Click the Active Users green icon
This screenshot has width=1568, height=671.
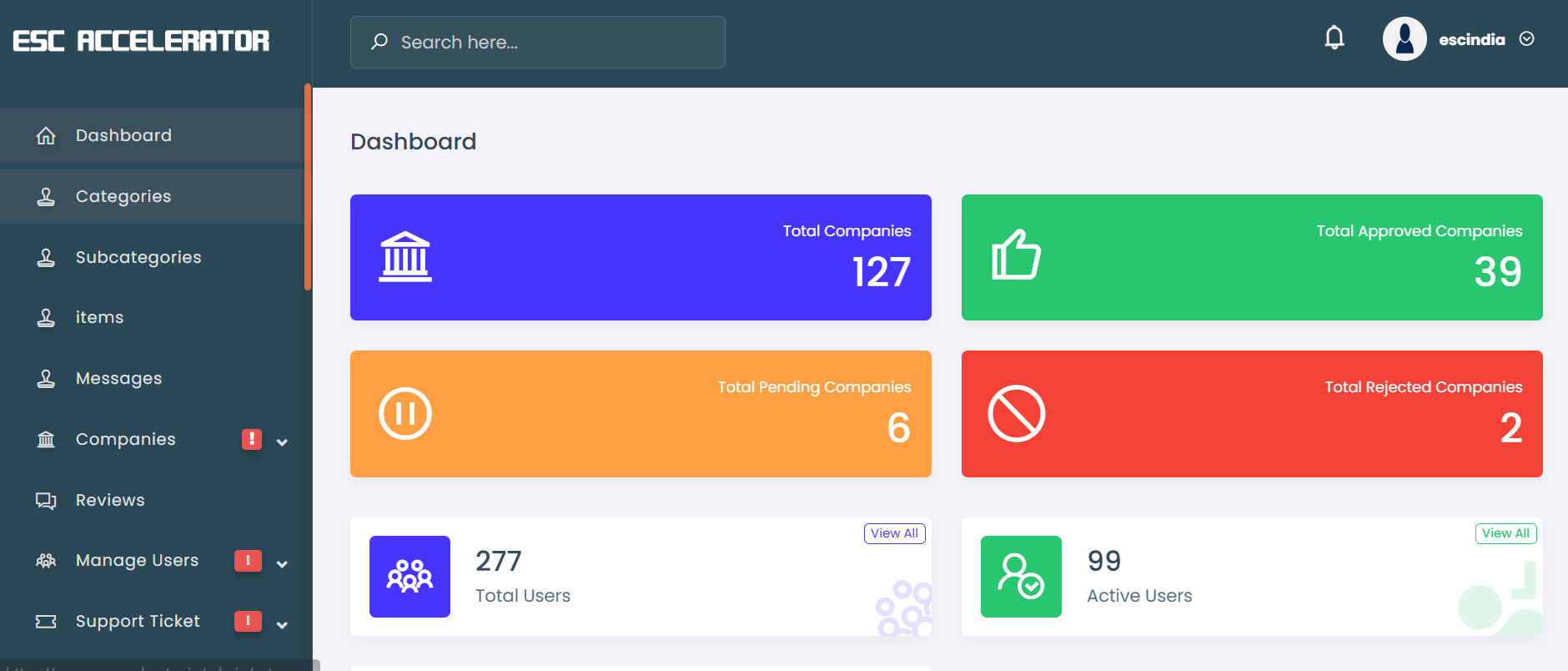pyautogui.click(x=1021, y=577)
